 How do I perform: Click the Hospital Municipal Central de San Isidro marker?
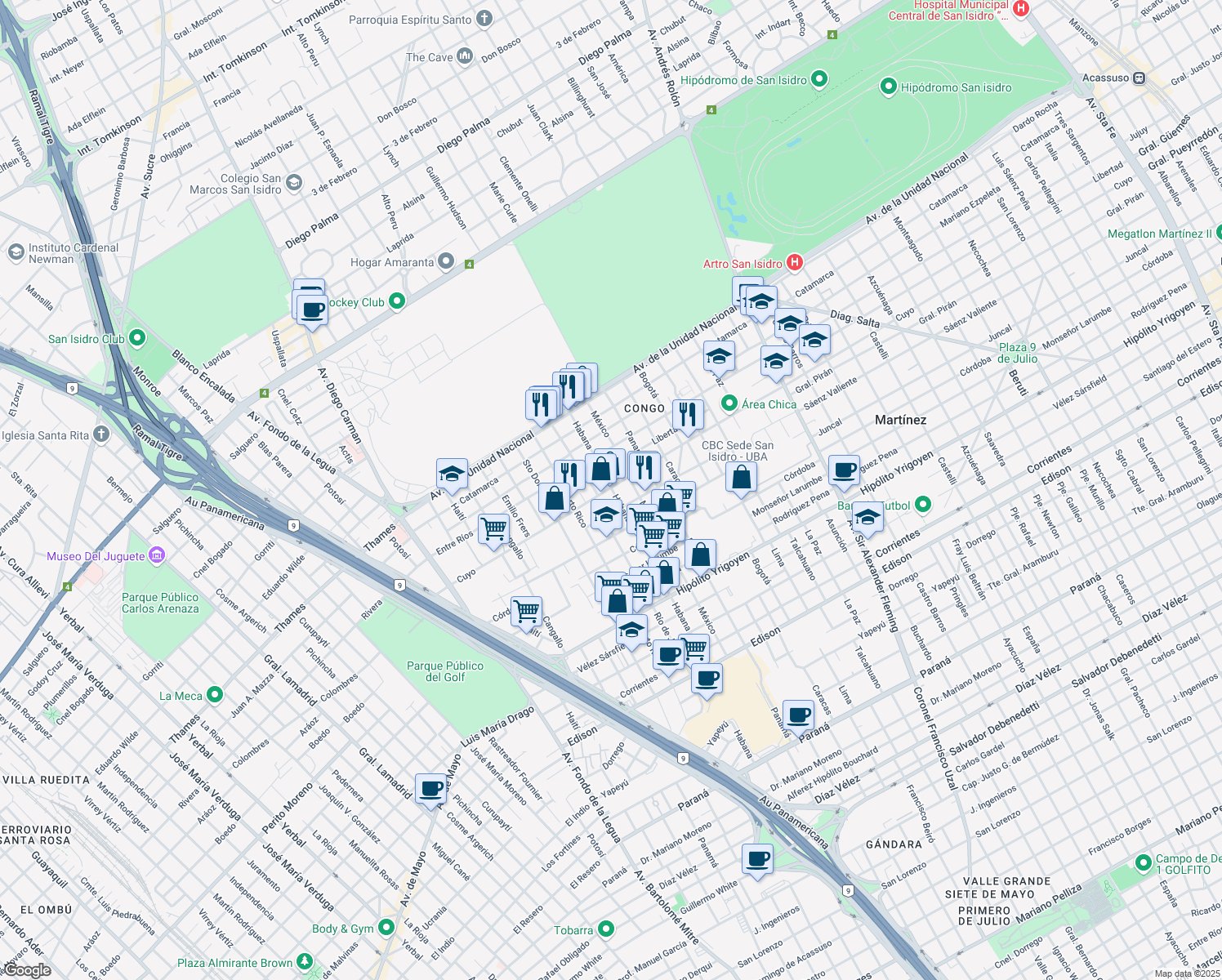[x=1020, y=8]
